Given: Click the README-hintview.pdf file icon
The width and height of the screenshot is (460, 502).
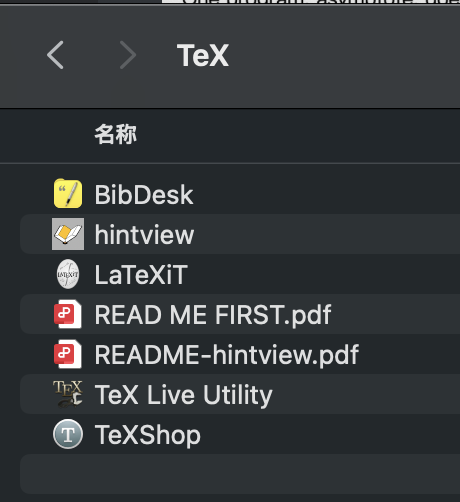Looking at the screenshot, I should point(68,354).
